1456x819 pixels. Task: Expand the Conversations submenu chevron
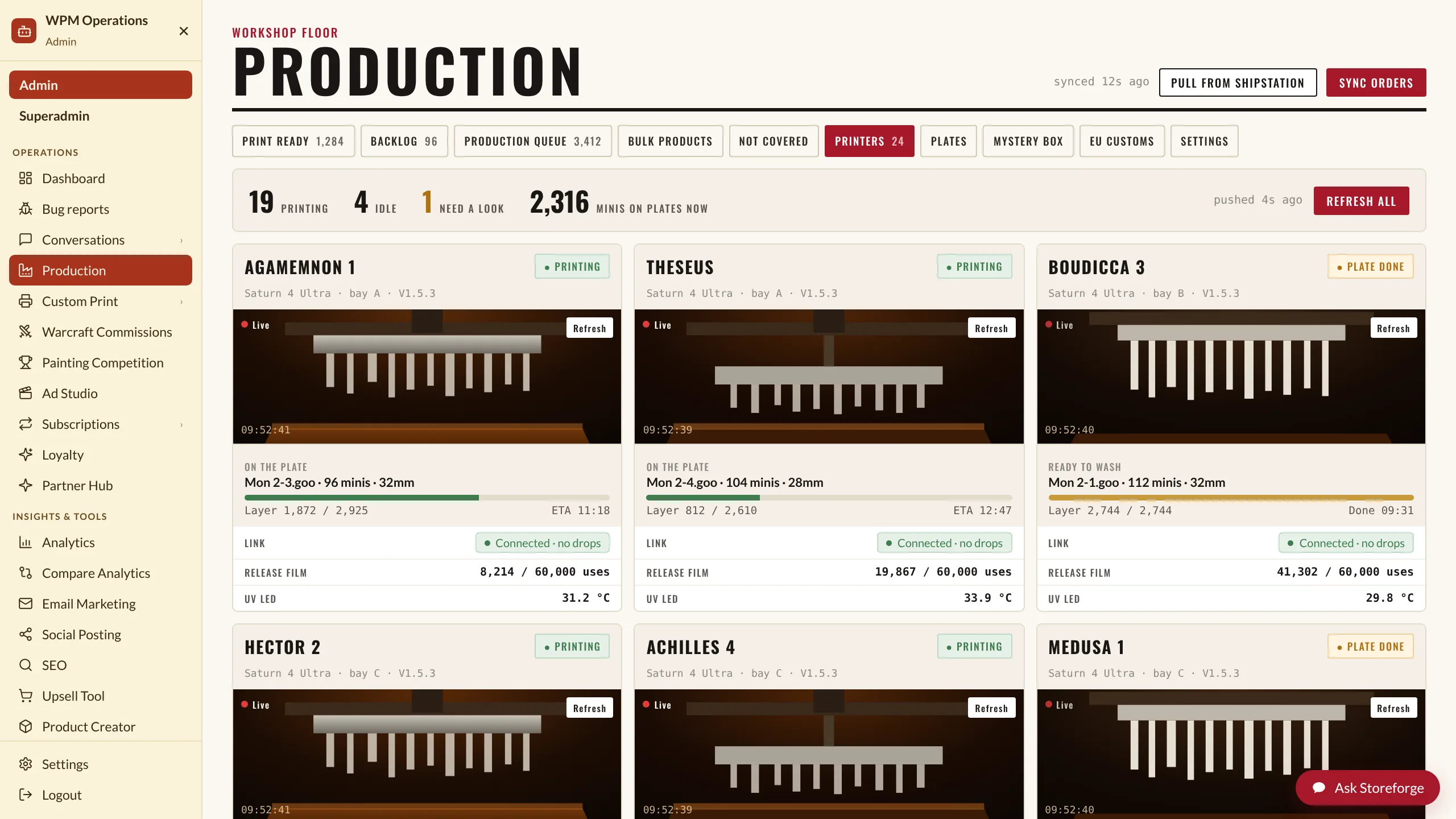pos(181,241)
